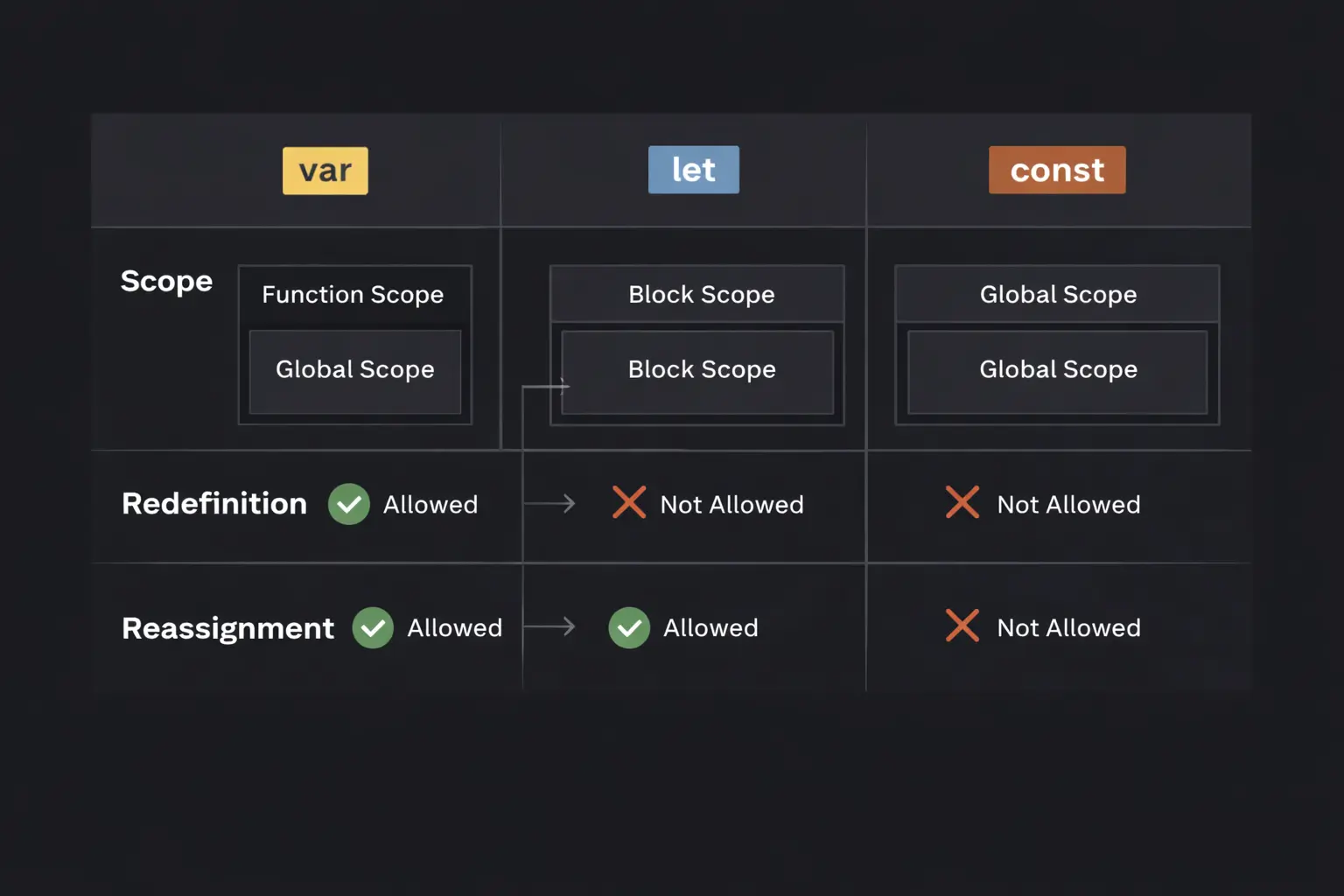Image resolution: width=1344 pixels, height=896 pixels.
Task: Expand the outer Global Scope box under const
Action: point(1057,294)
